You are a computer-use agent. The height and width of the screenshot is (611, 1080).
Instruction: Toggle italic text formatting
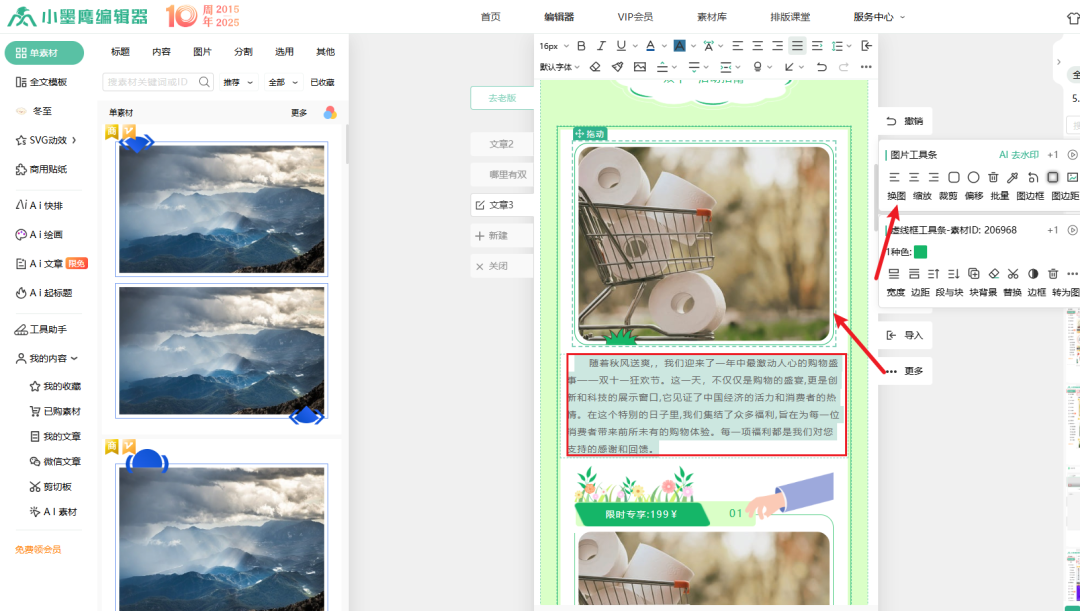(x=600, y=46)
